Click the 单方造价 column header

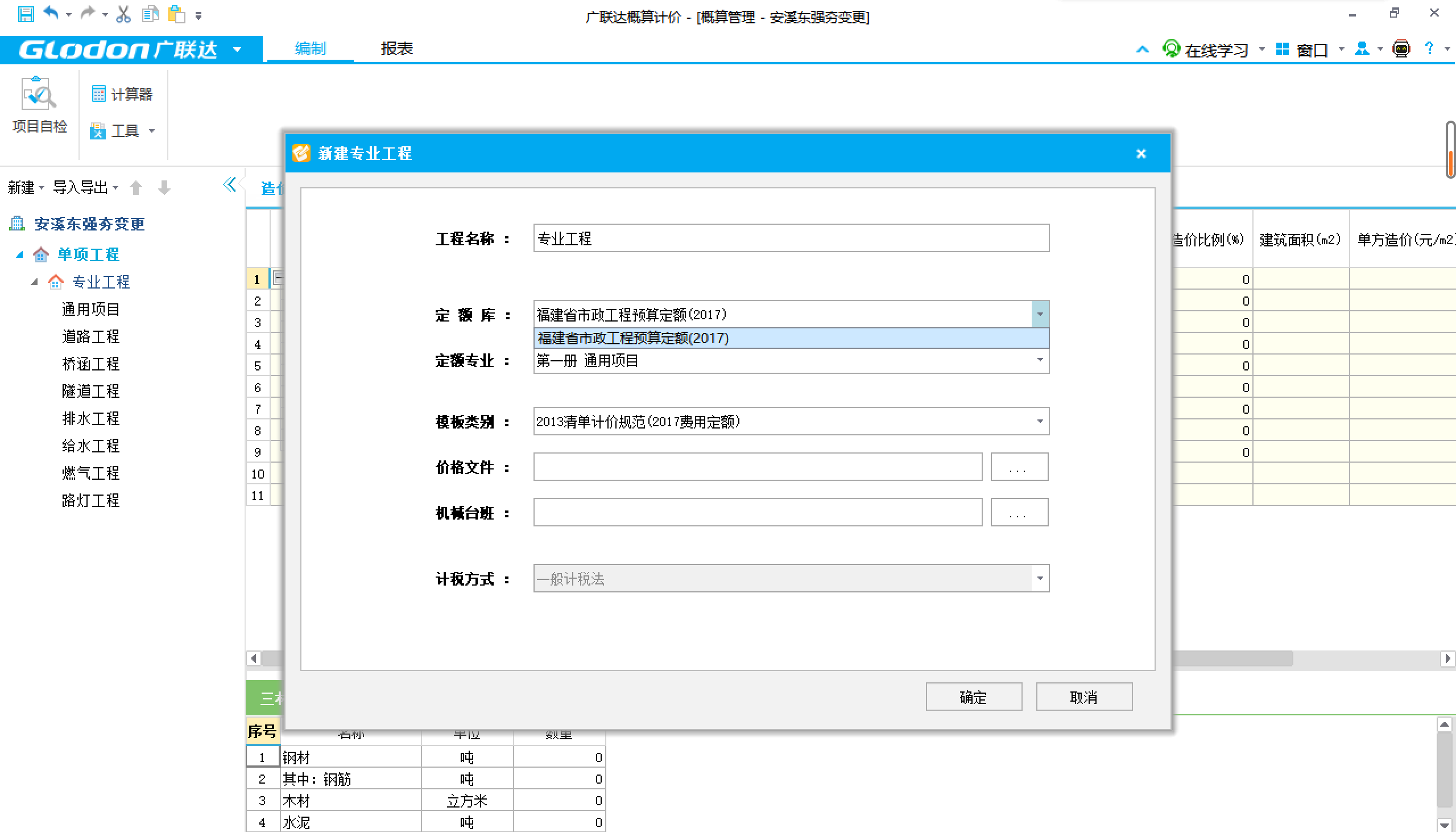click(1404, 239)
